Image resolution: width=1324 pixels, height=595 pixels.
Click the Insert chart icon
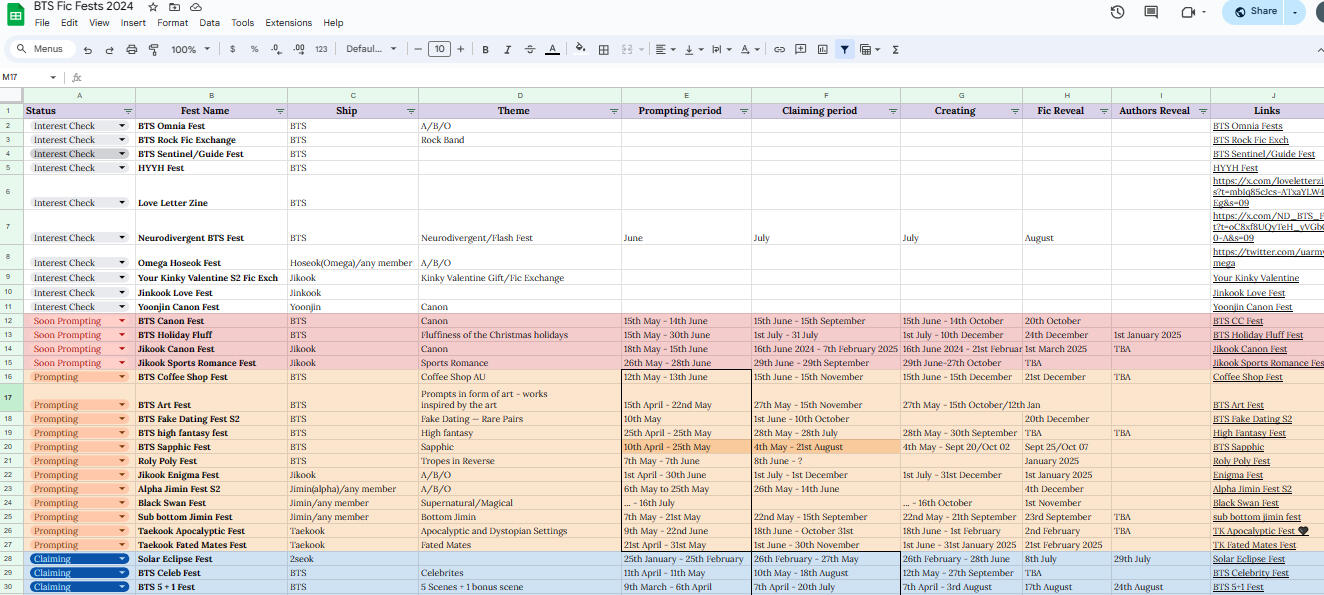(822, 49)
